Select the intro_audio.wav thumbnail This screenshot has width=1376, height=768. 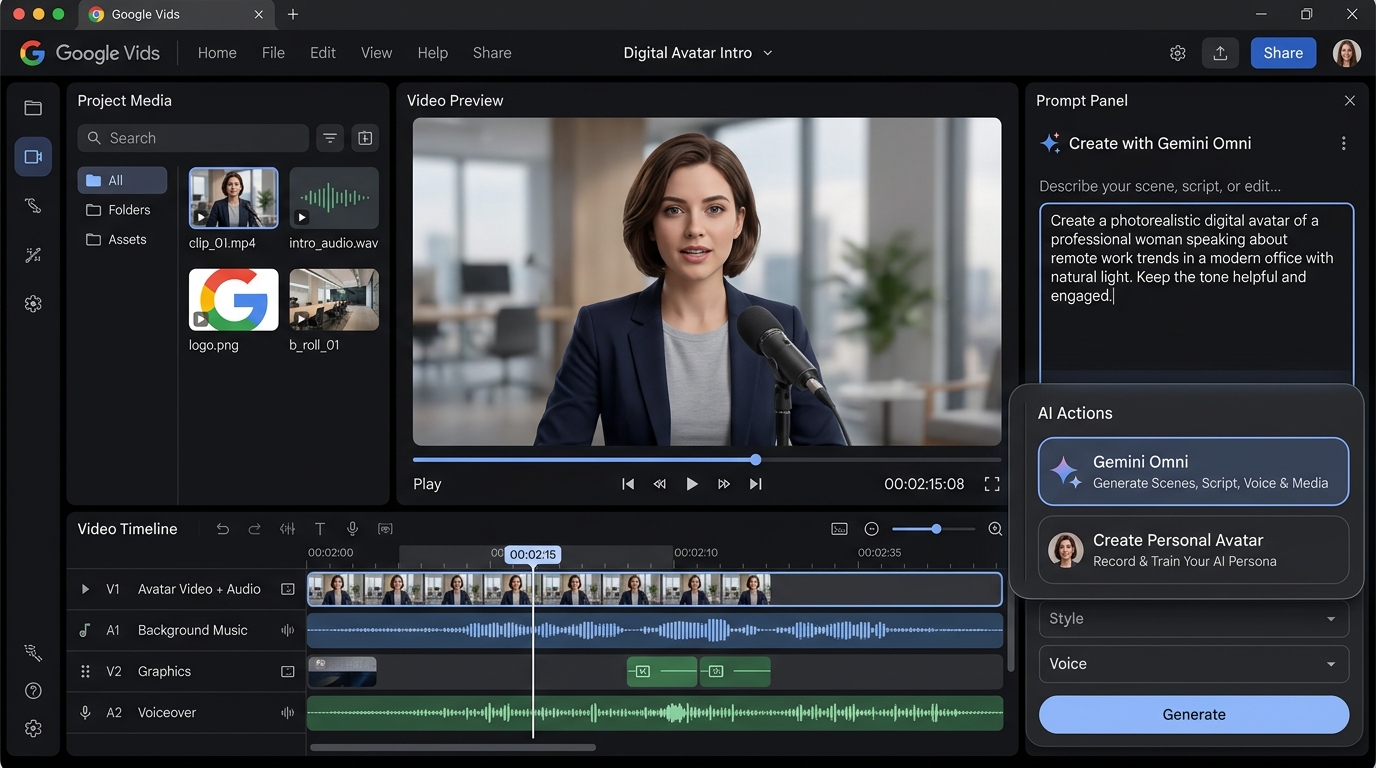(334, 198)
